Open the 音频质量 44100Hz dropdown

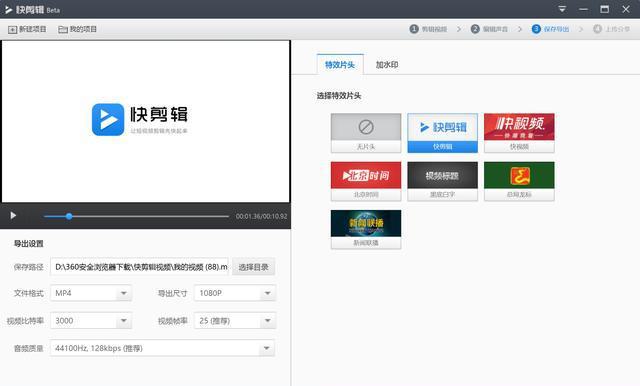pyautogui.click(x=162, y=348)
